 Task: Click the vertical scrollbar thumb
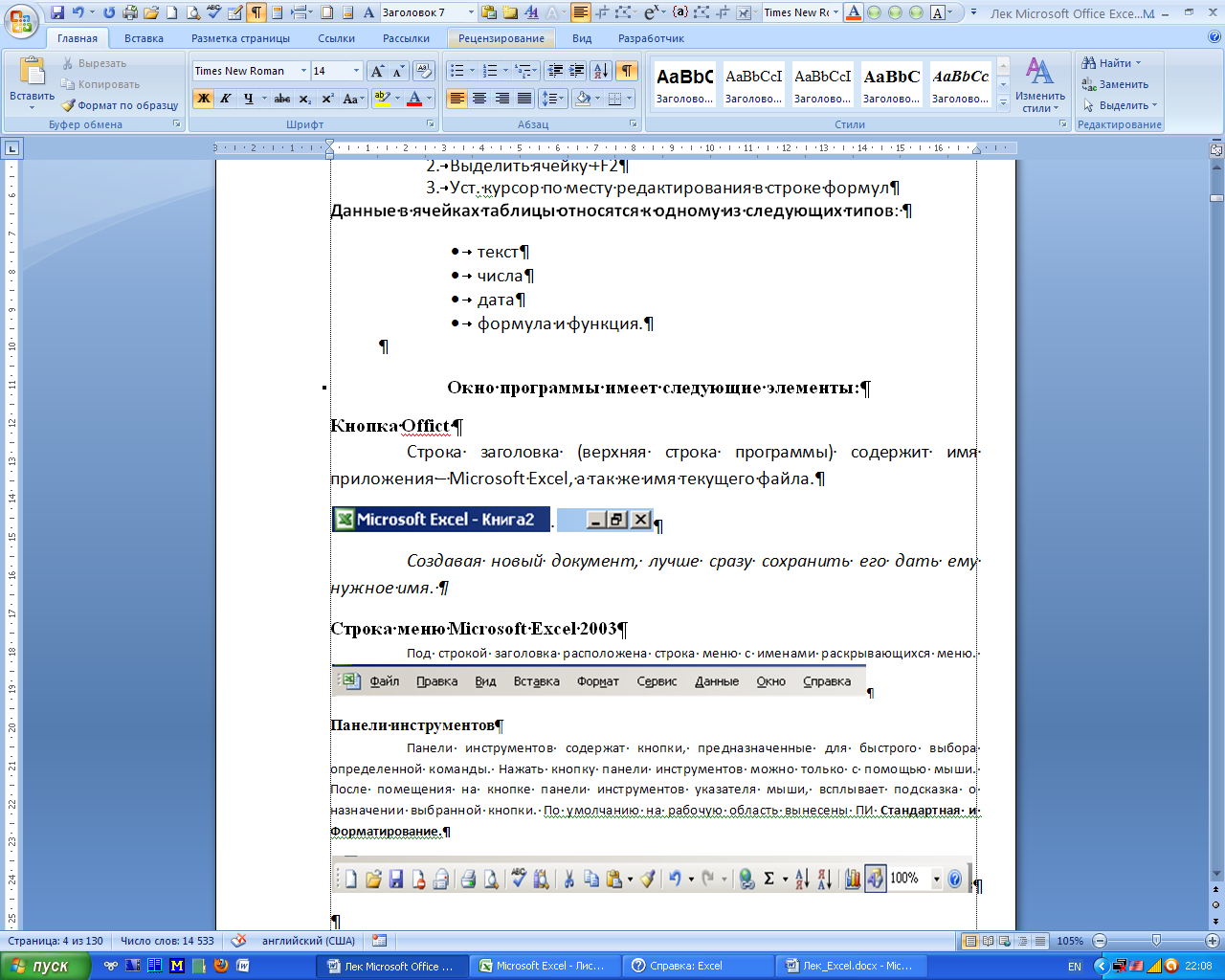pyautogui.click(x=1216, y=198)
